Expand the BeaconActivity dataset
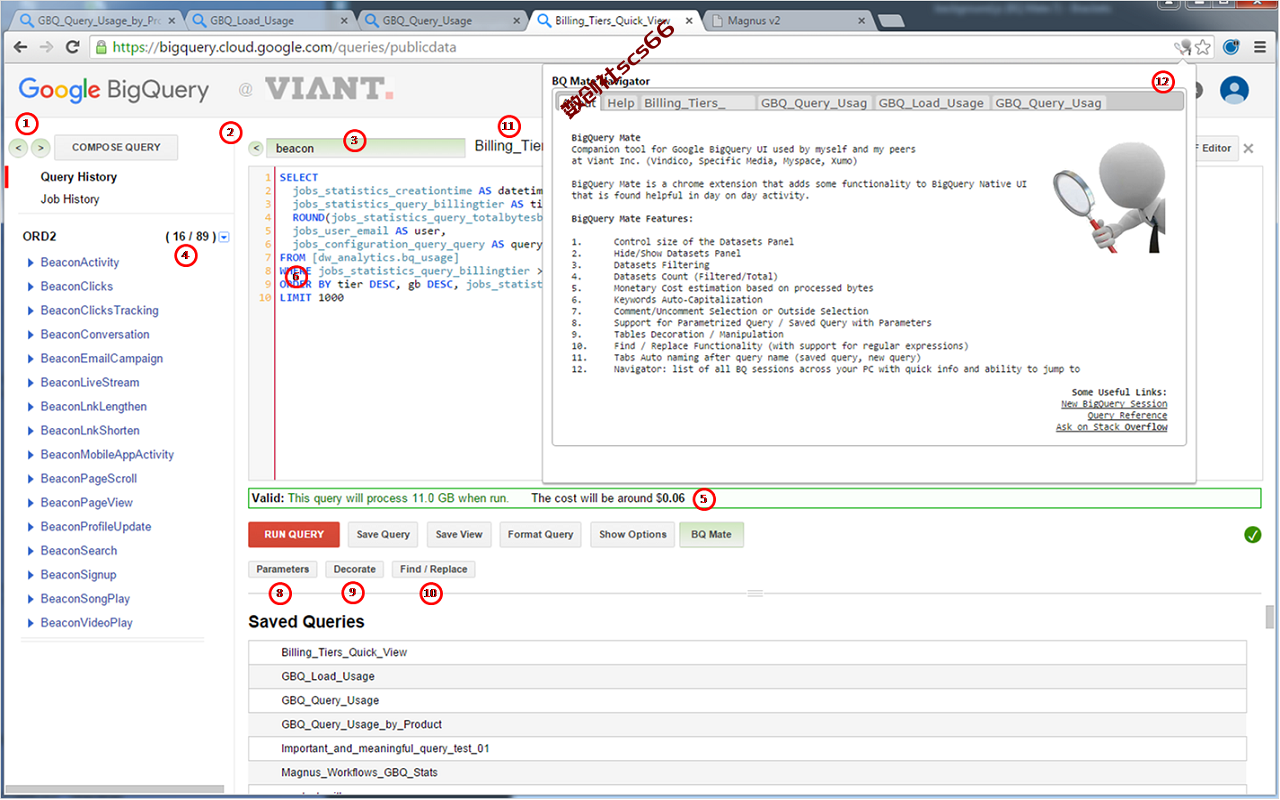 (31, 263)
